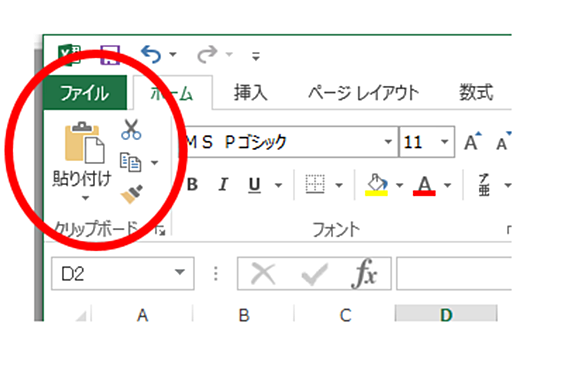Click the Paste clipboard icon
Viewport: 586px width, 373px height.
point(84,142)
